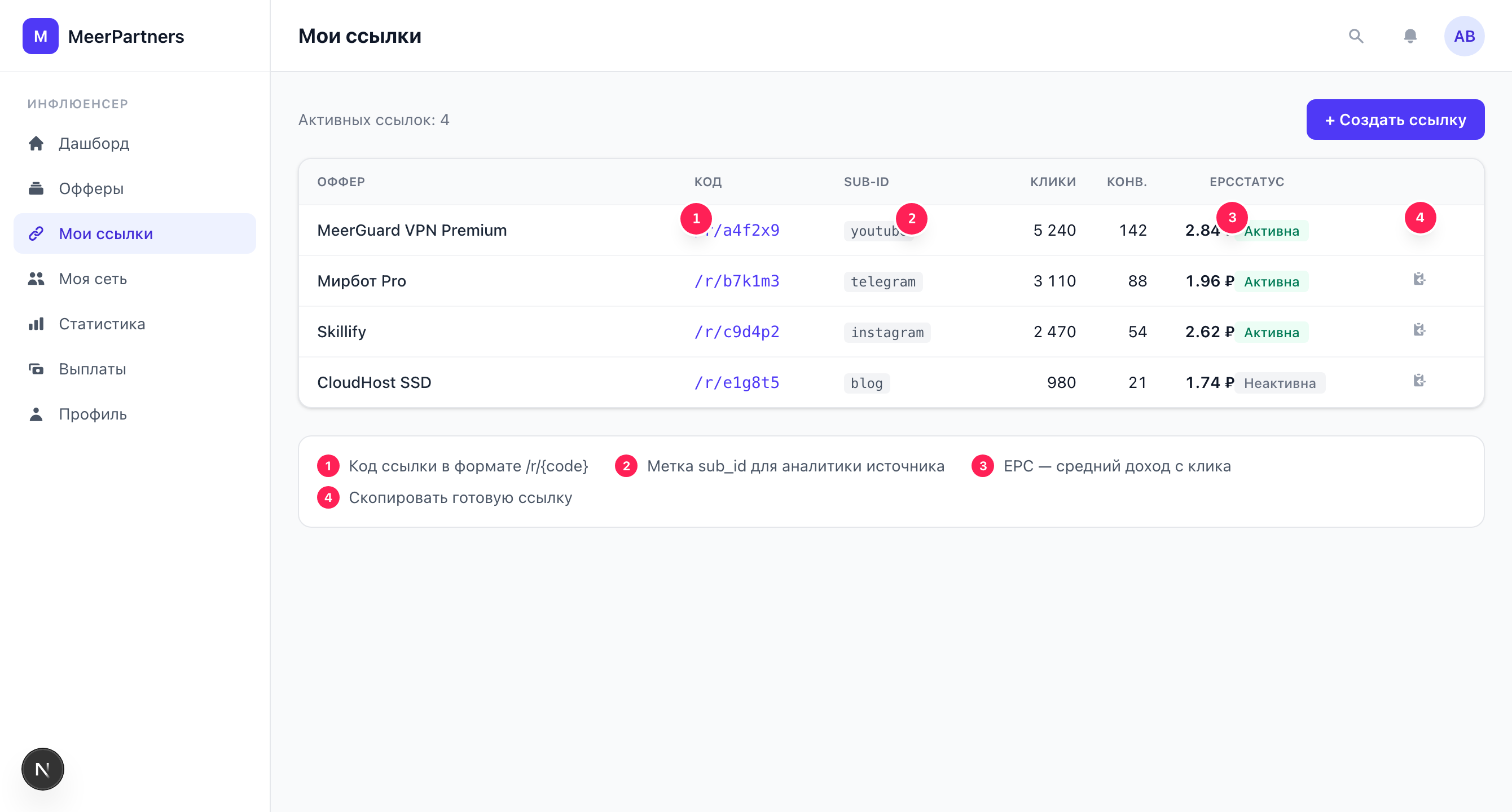
Task: Click the 54 conversions value
Action: click(x=1137, y=332)
